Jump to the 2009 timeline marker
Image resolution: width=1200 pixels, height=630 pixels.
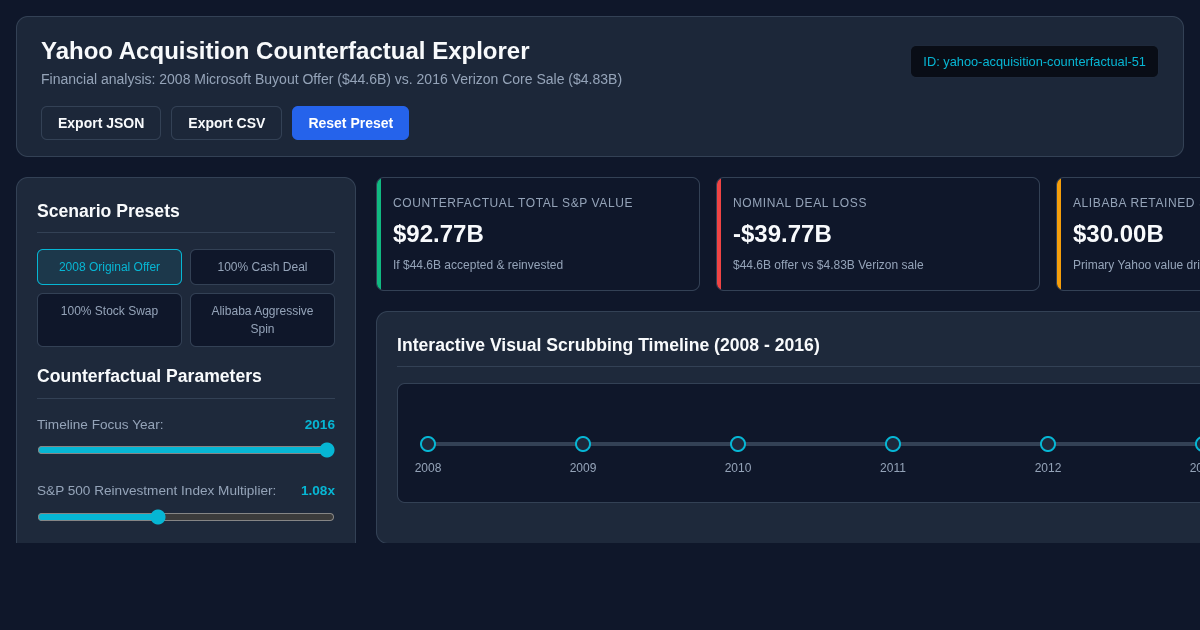point(583,444)
